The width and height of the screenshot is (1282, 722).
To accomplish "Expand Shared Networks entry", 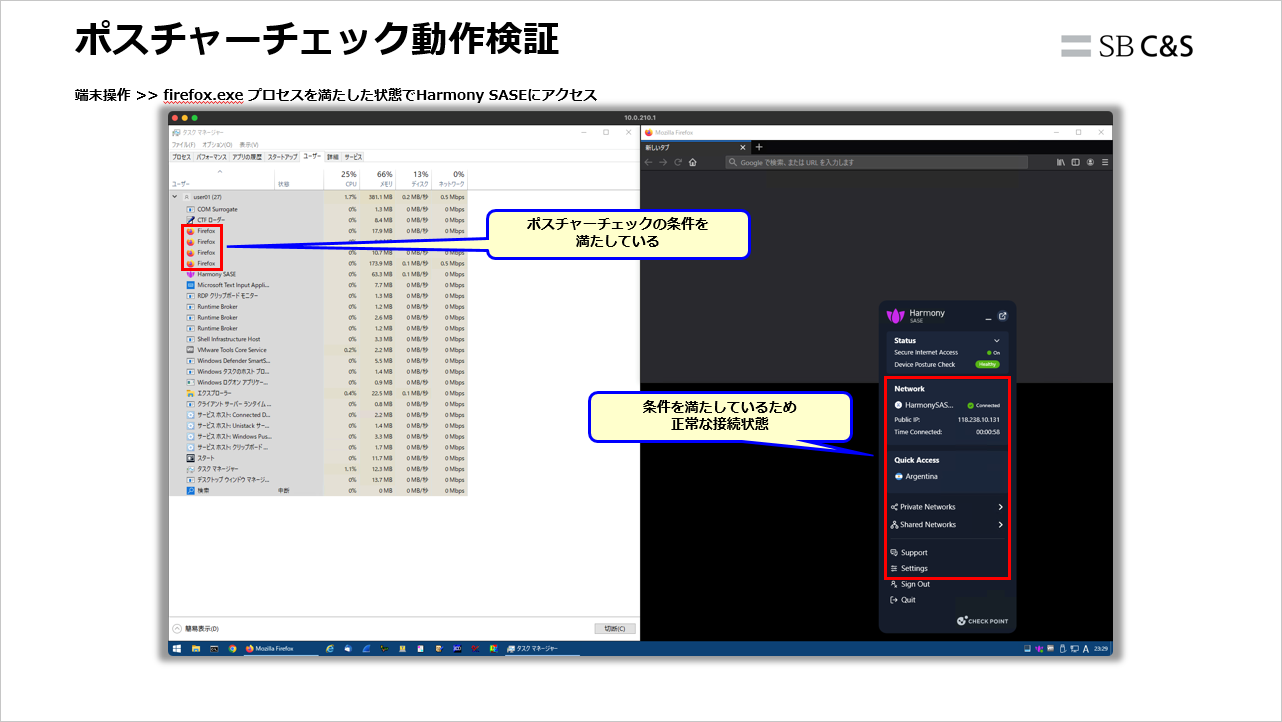I will (947, 525).
